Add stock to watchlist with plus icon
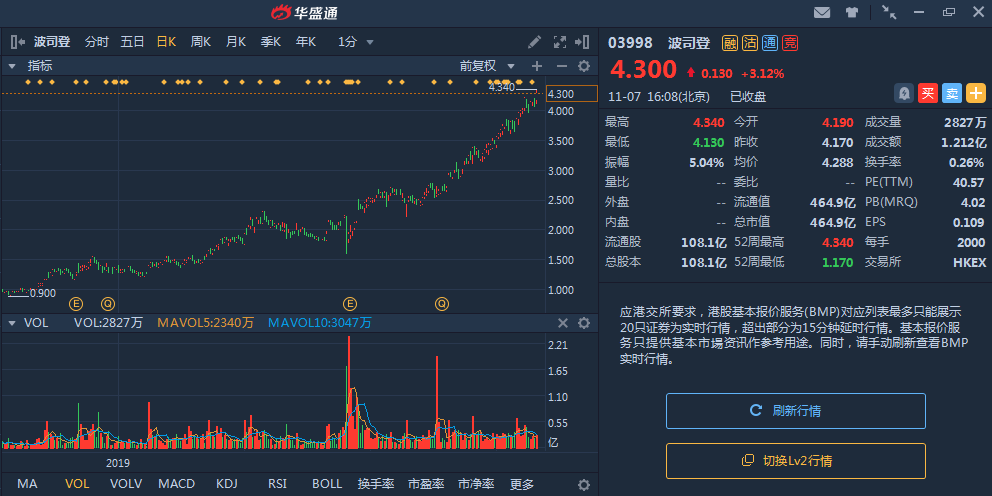992x496 pixels. (975, 93)
